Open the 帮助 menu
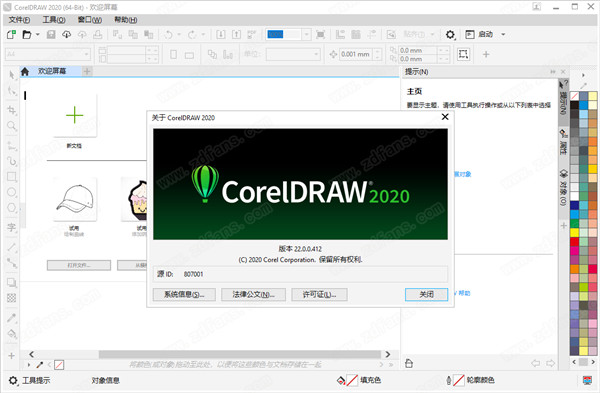 [126, 20]
